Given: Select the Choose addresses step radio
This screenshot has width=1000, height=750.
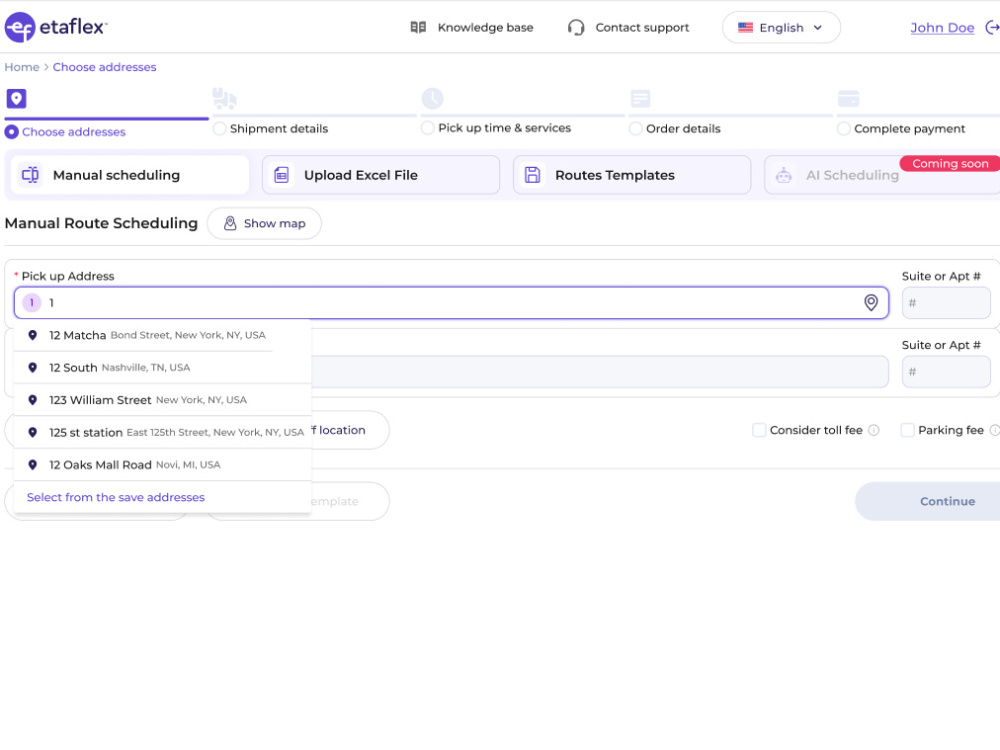Looking at the screenshot, I should (11, 132).
